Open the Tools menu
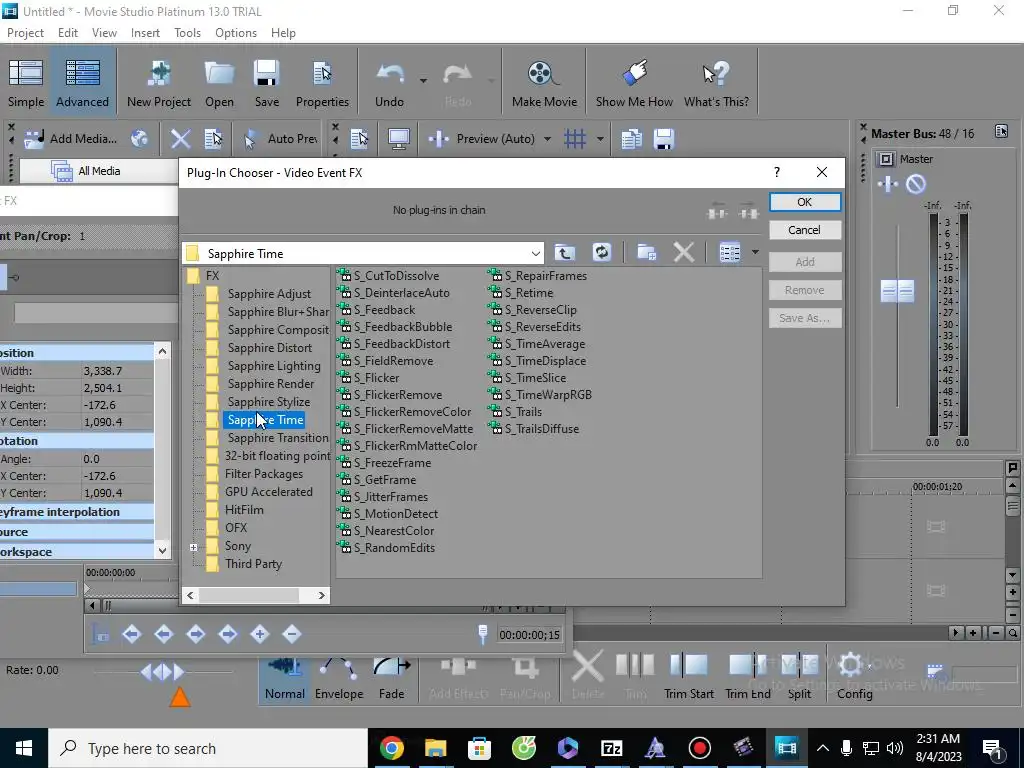The width and height of the screenshot is (1024, 768). (x=187, y=33)
